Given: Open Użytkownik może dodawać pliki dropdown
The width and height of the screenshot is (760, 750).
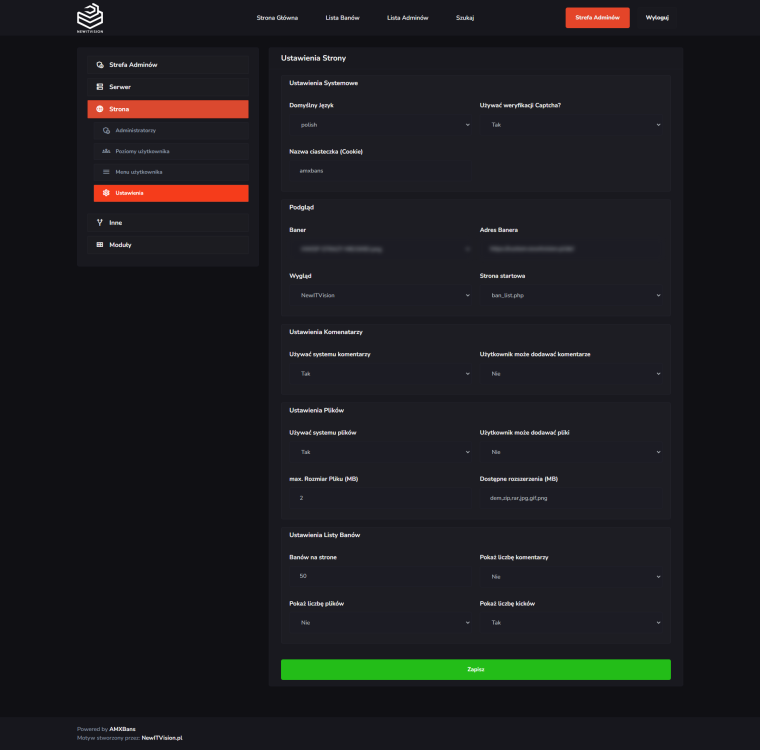Looking at the screenshot, I should click(x=571, y=452).
